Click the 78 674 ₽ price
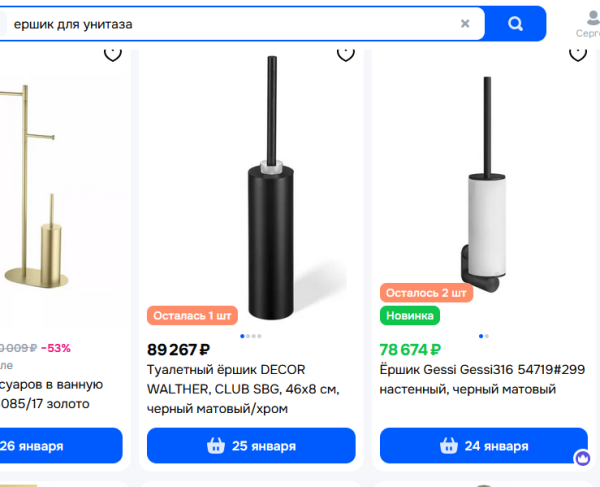Image resolution: width=600 pixels, height=487 pixels. coord(410,349)
